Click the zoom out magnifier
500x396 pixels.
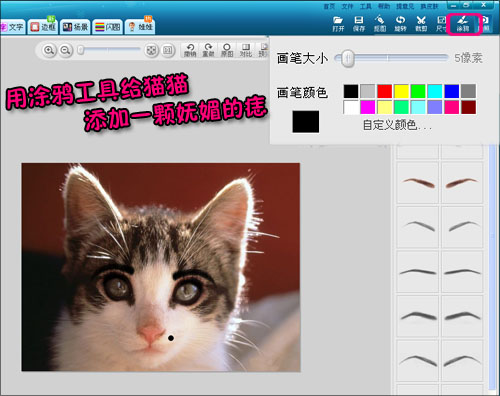[x=66, y=50]
